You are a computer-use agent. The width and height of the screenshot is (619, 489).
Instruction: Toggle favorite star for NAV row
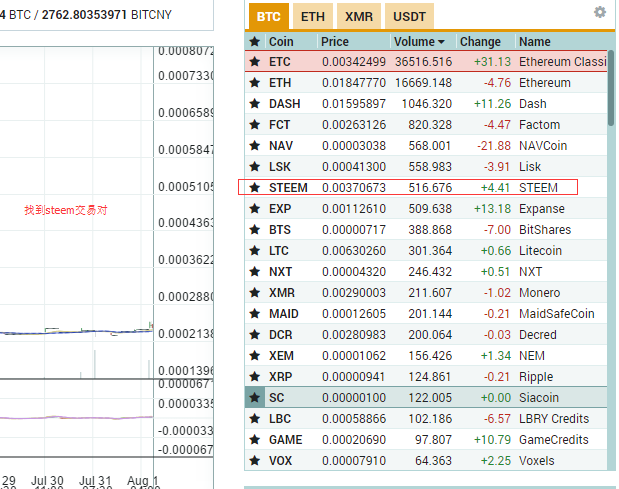tap(255, 146)
